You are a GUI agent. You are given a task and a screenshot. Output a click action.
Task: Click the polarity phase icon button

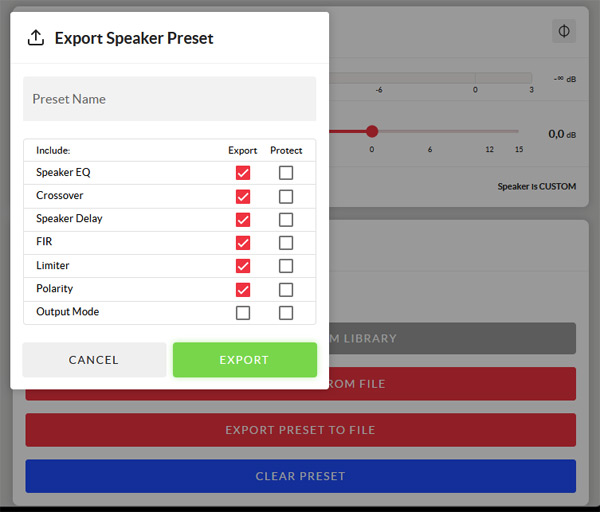[x=564, y=31]
